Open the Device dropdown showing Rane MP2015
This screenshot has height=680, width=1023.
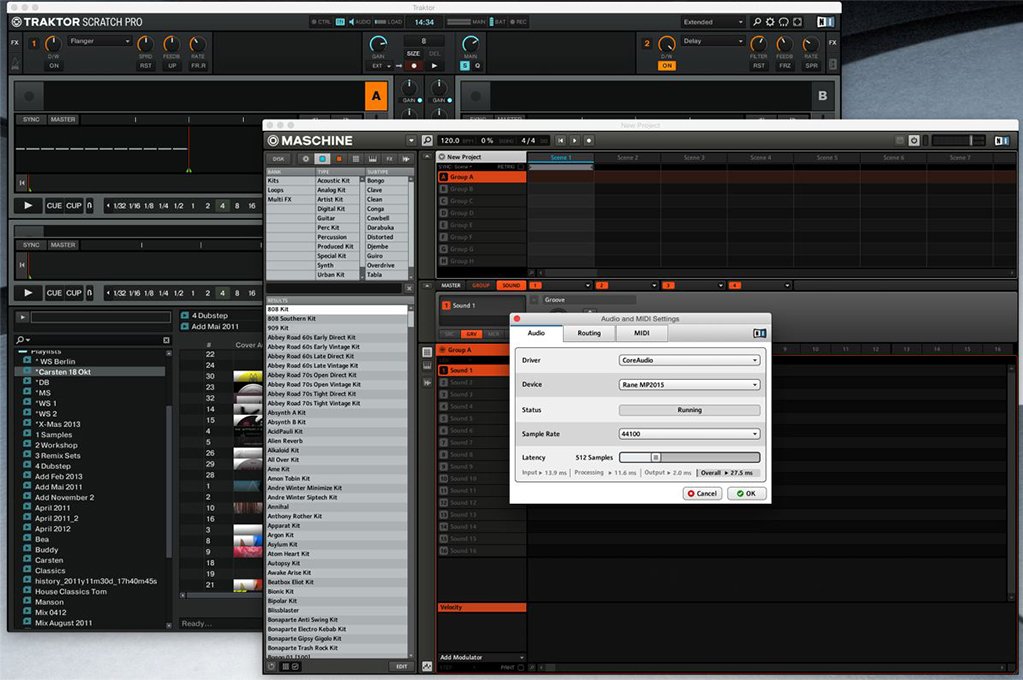[x=689, y=384]
